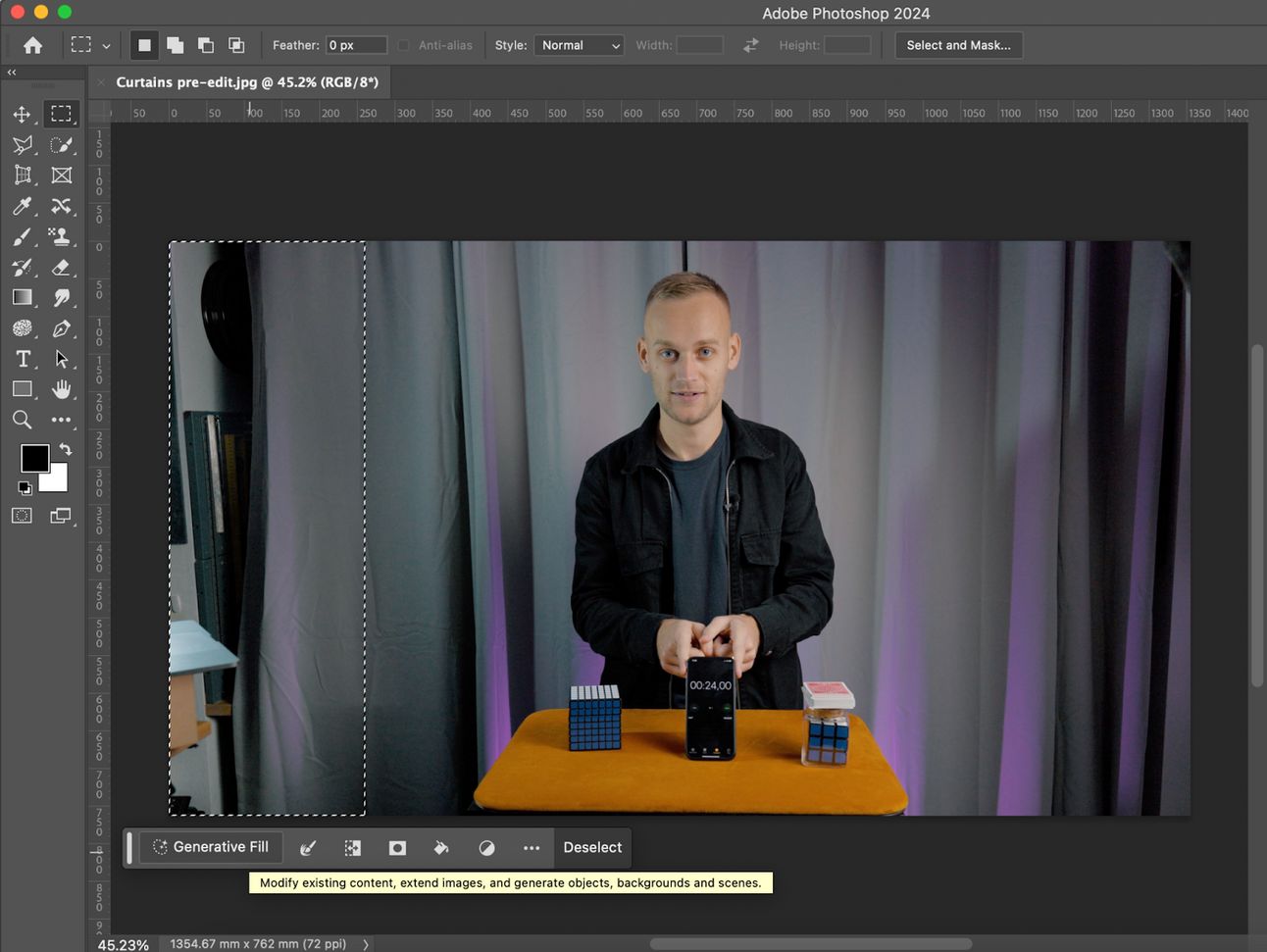Select the Eyedropper tool

pyautogui.click(x=22, y=206)
